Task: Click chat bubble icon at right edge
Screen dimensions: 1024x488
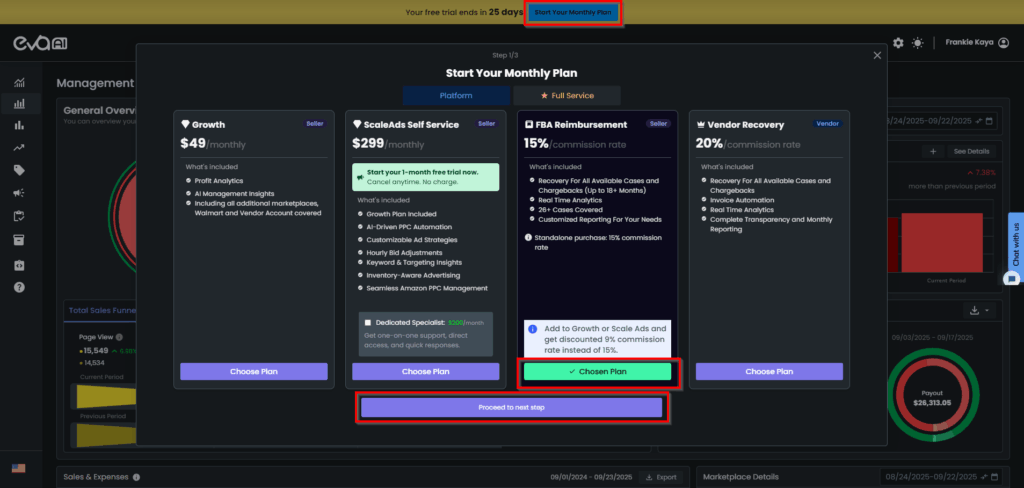Action: point(1012,279)
